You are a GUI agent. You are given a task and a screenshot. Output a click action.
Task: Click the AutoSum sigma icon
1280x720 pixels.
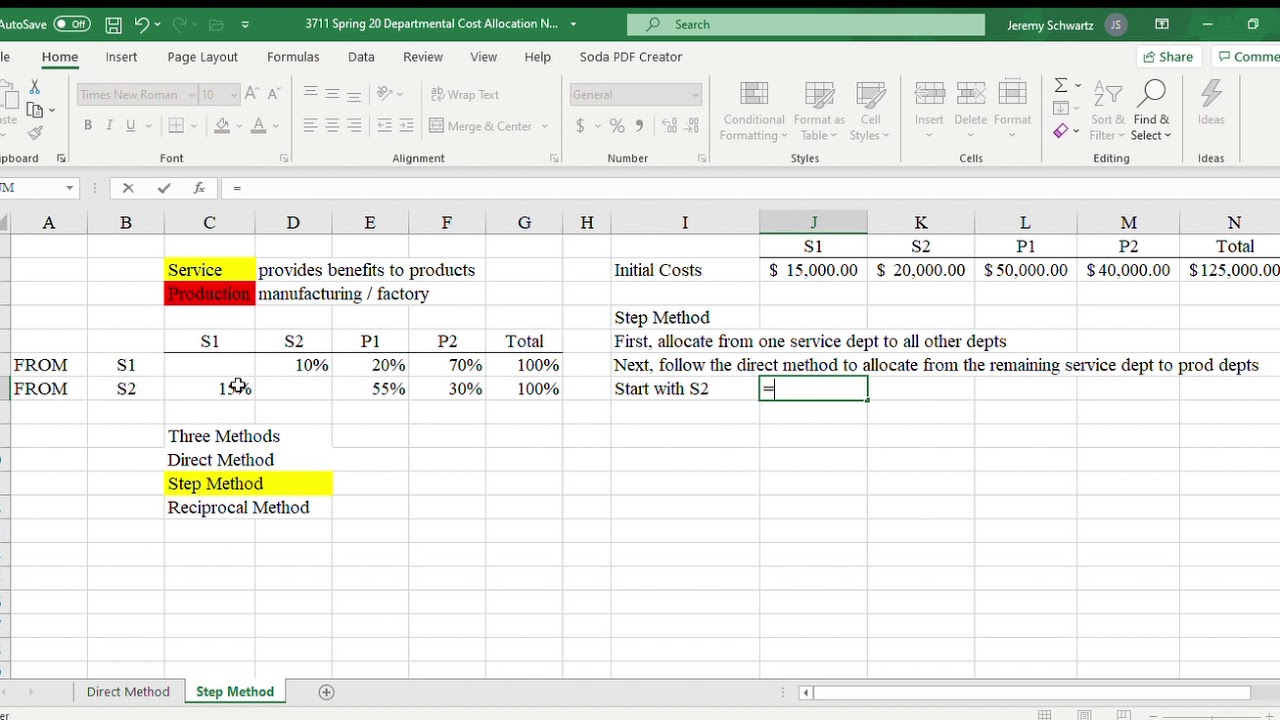click(1061, 85)
